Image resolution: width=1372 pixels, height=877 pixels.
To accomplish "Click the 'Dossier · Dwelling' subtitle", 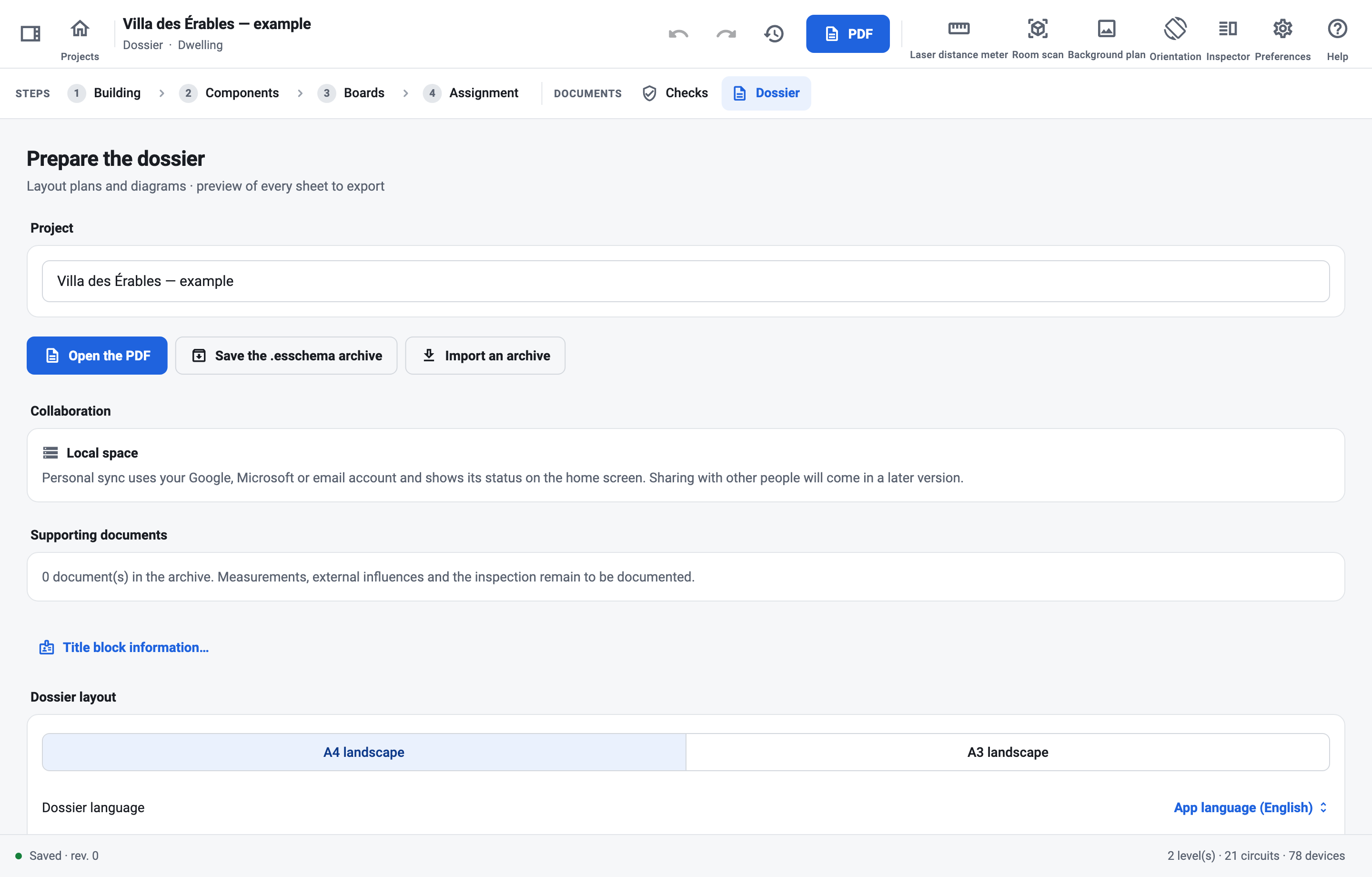I will tap(172, 45).
